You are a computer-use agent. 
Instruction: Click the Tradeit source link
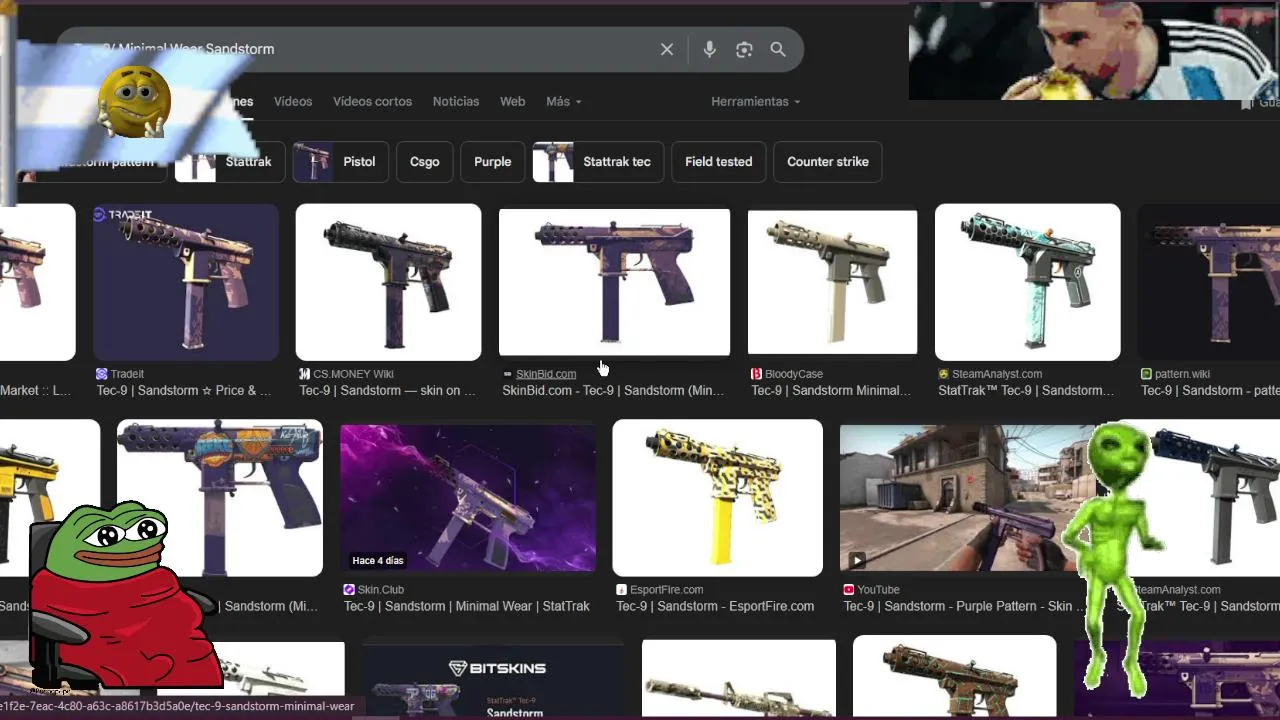127,374
